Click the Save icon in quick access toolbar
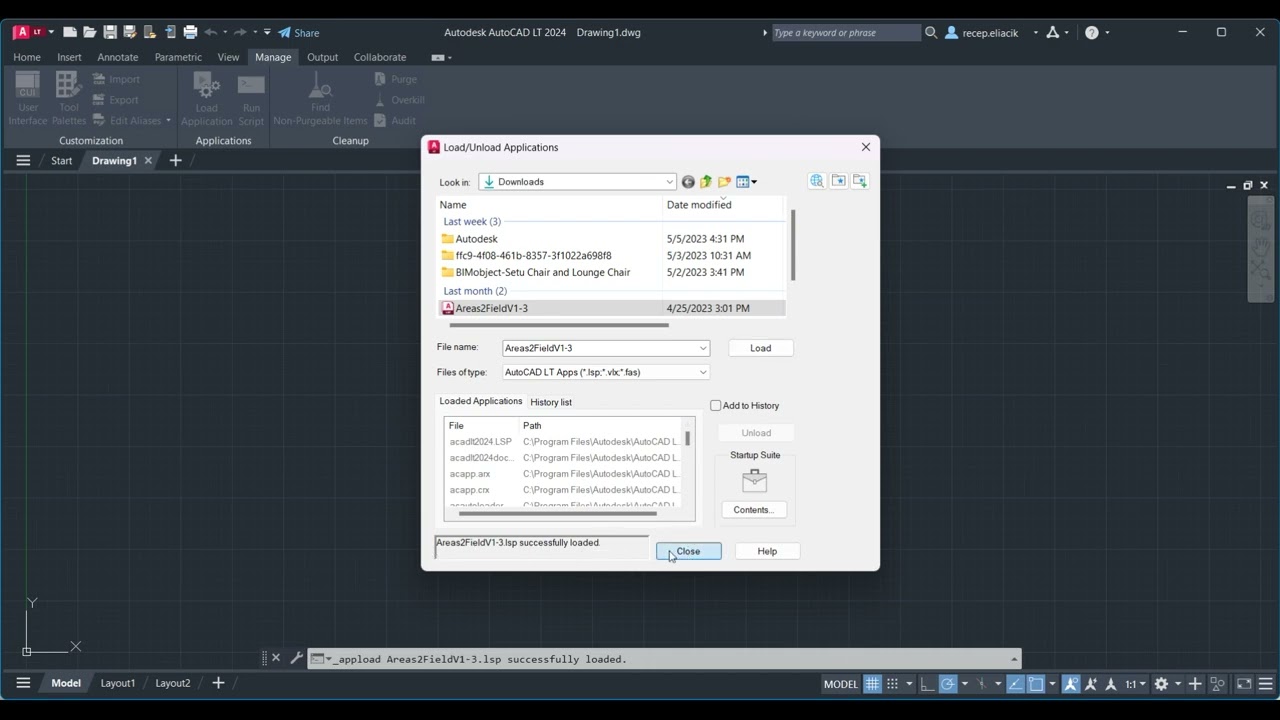This screenshot has height=720, width=1280. pyautogui.click(x=110, y=32)
